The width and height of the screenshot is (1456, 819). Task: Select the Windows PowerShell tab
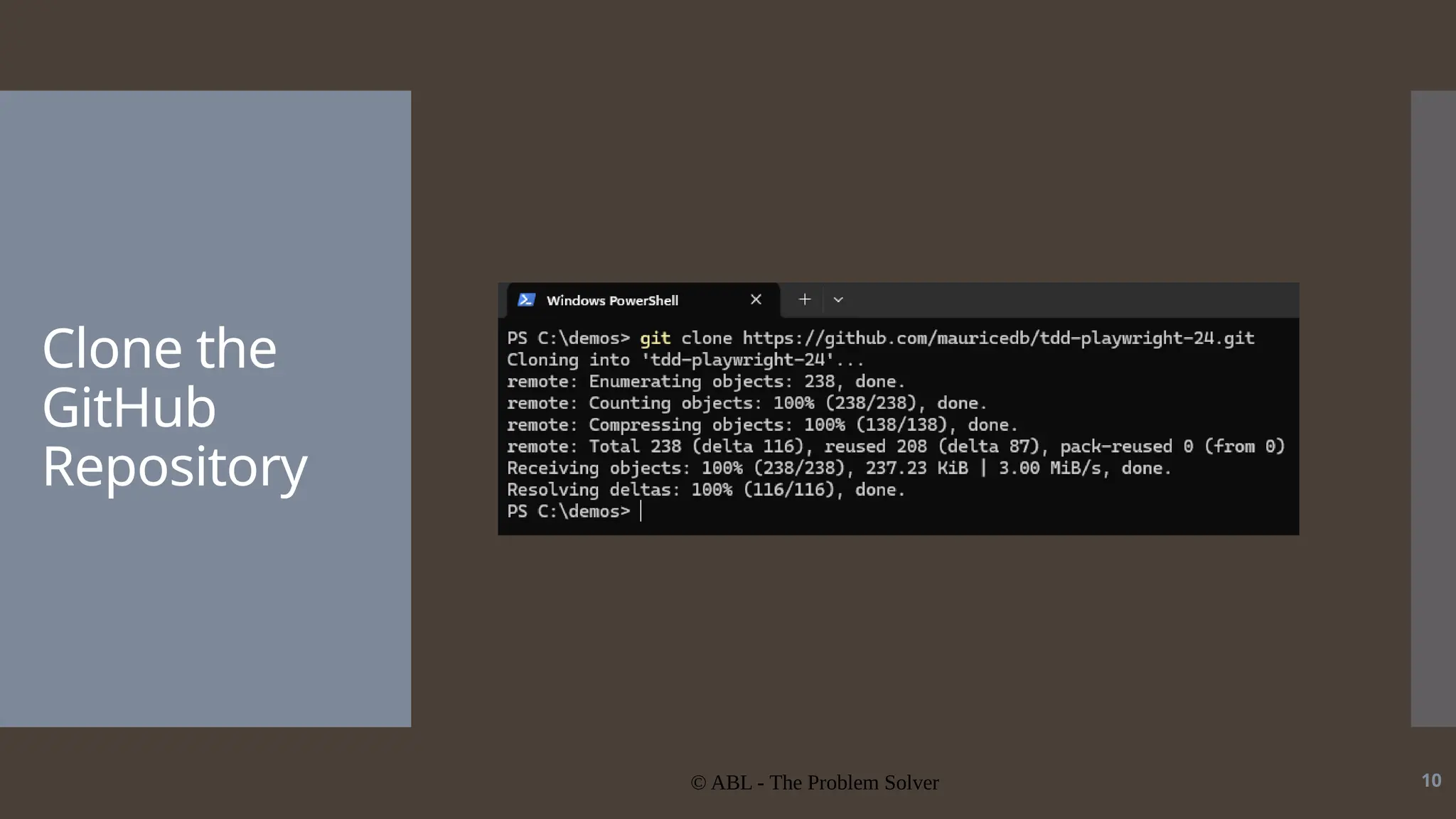tap(612, 301)
